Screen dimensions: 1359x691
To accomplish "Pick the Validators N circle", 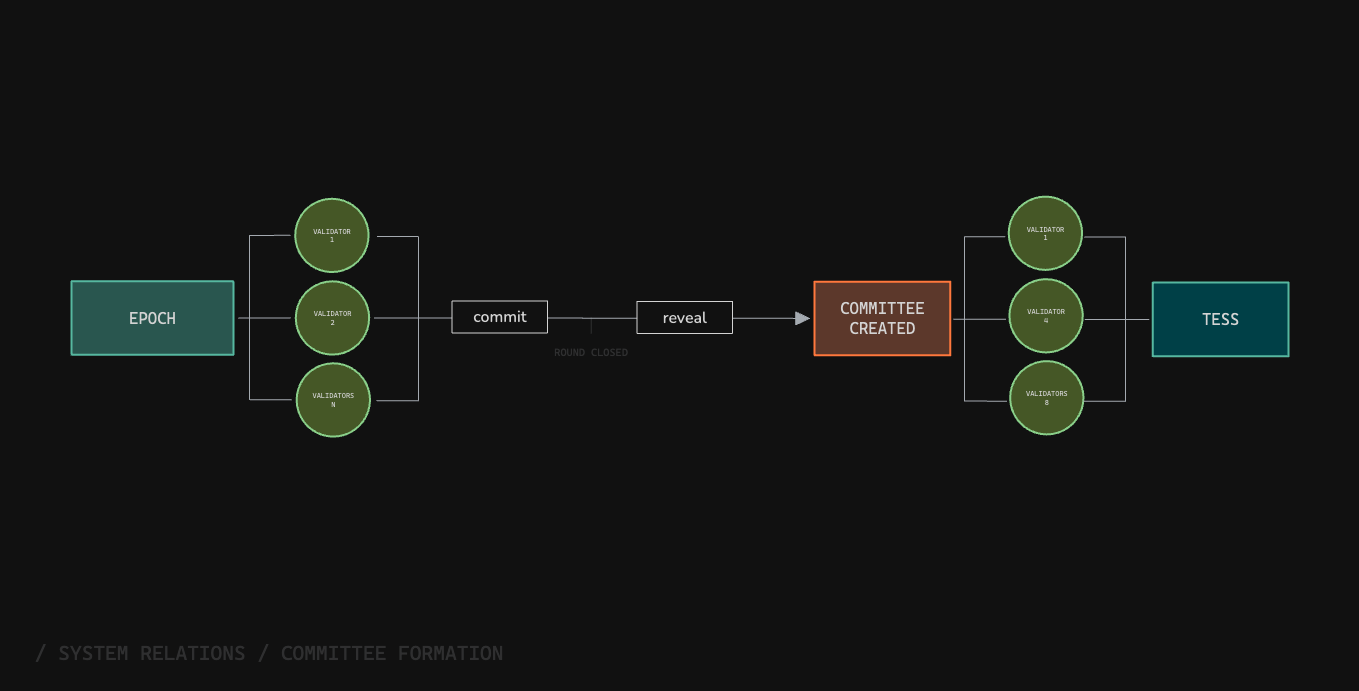I will point(333,400).
